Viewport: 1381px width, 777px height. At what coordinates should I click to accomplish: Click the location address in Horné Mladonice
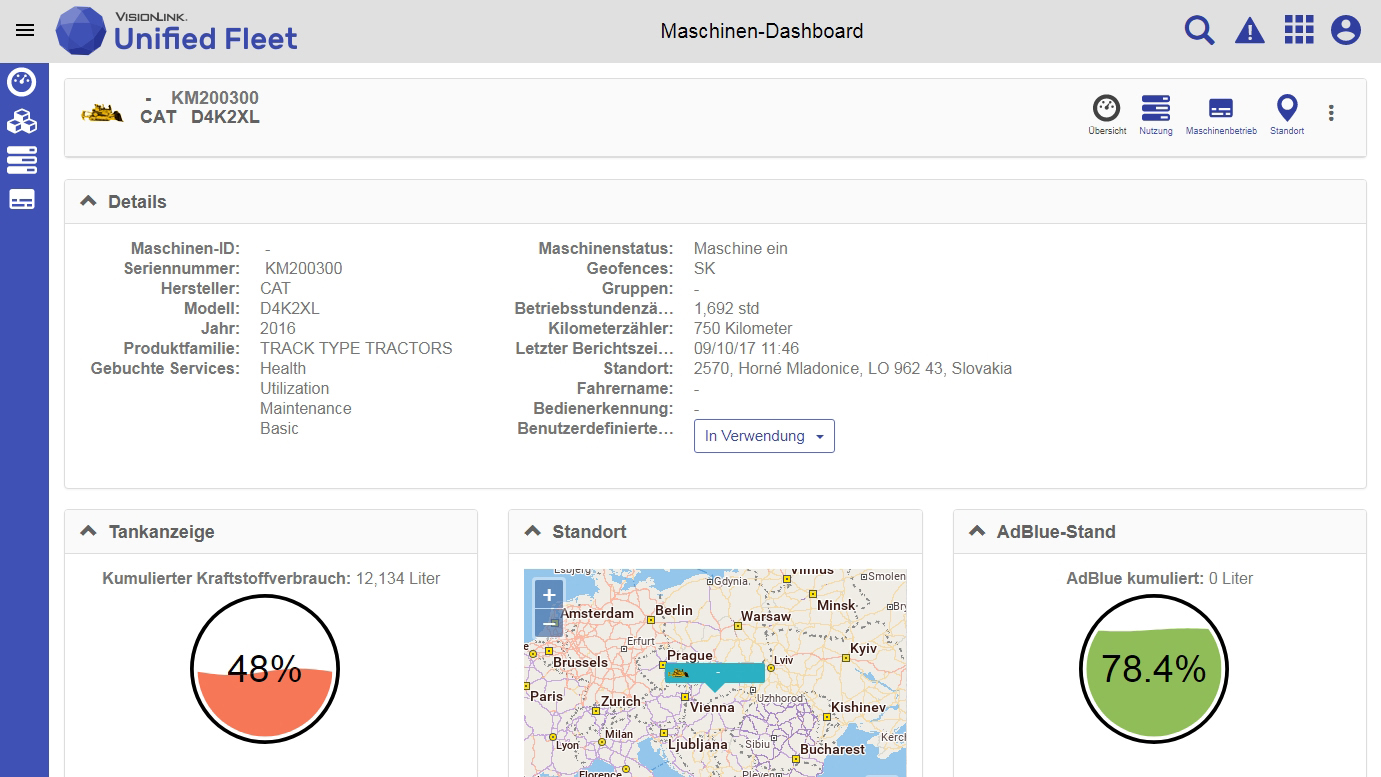(853, 368)
